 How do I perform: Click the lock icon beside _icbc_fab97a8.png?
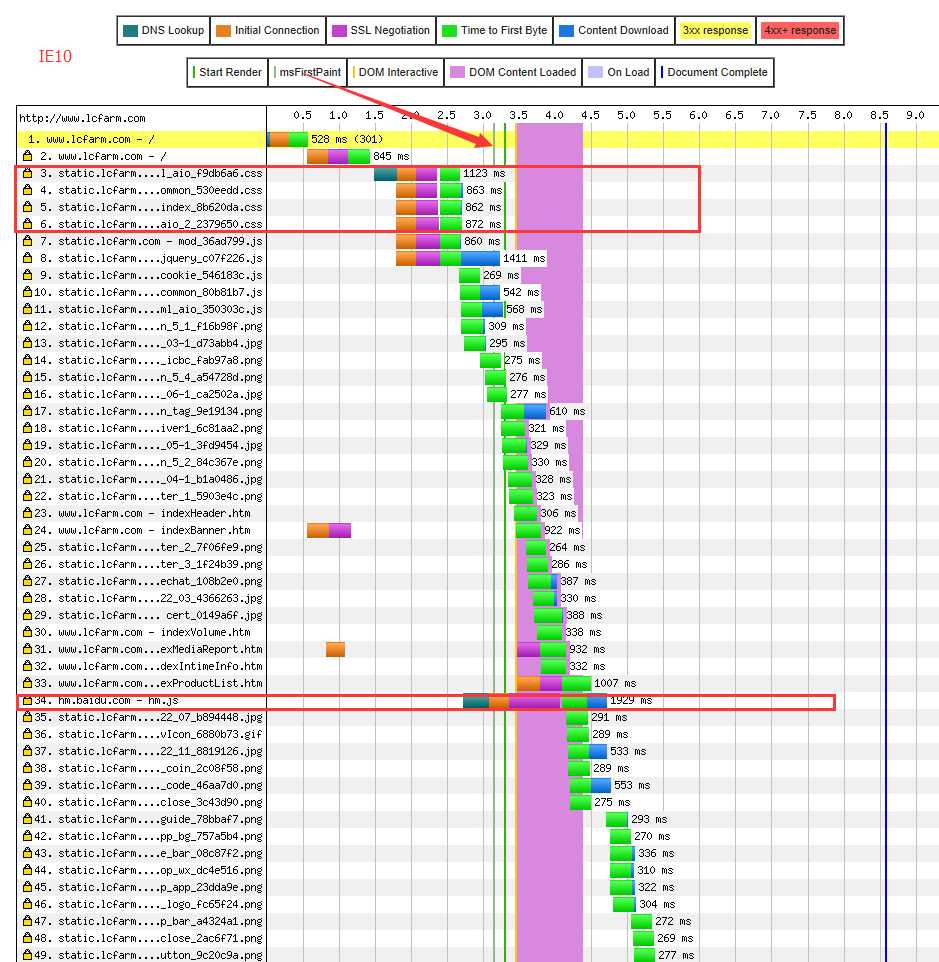point(27,360)
